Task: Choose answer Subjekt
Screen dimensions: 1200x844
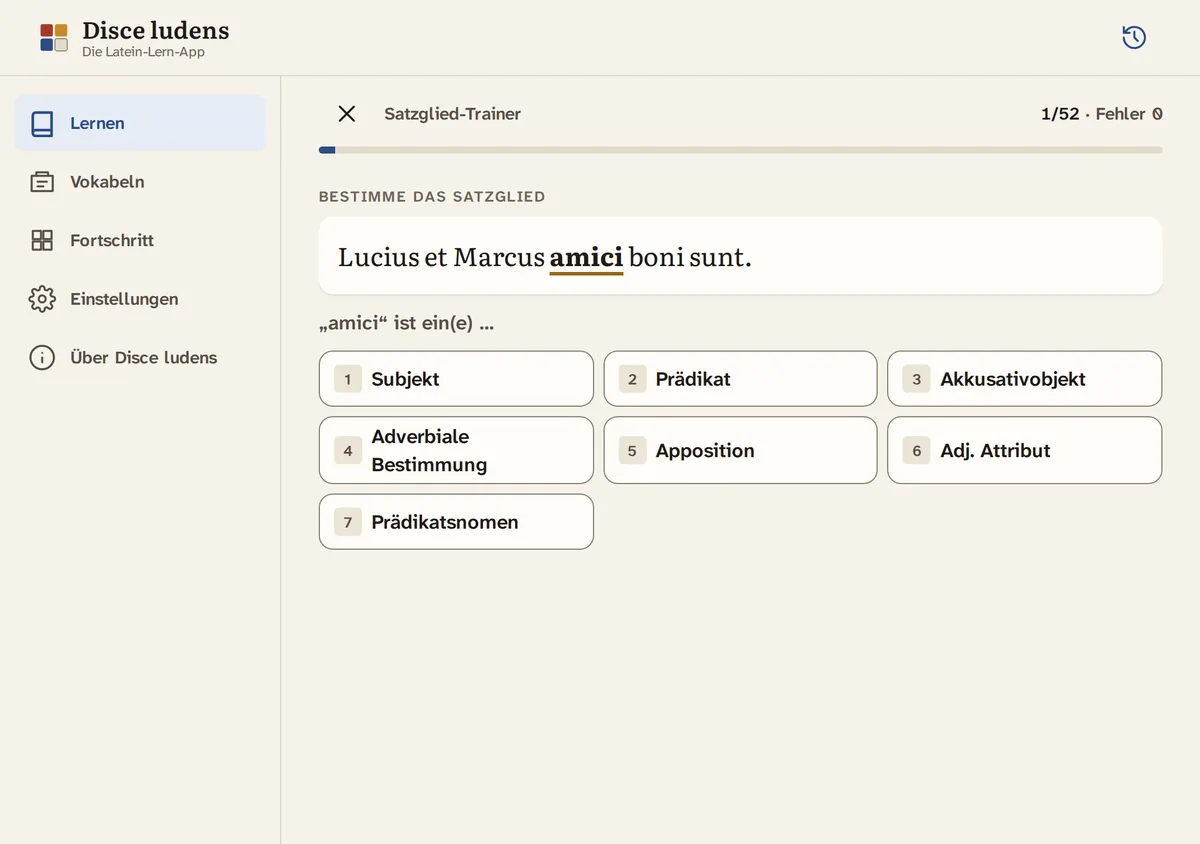Action: [x=456, y=379]
